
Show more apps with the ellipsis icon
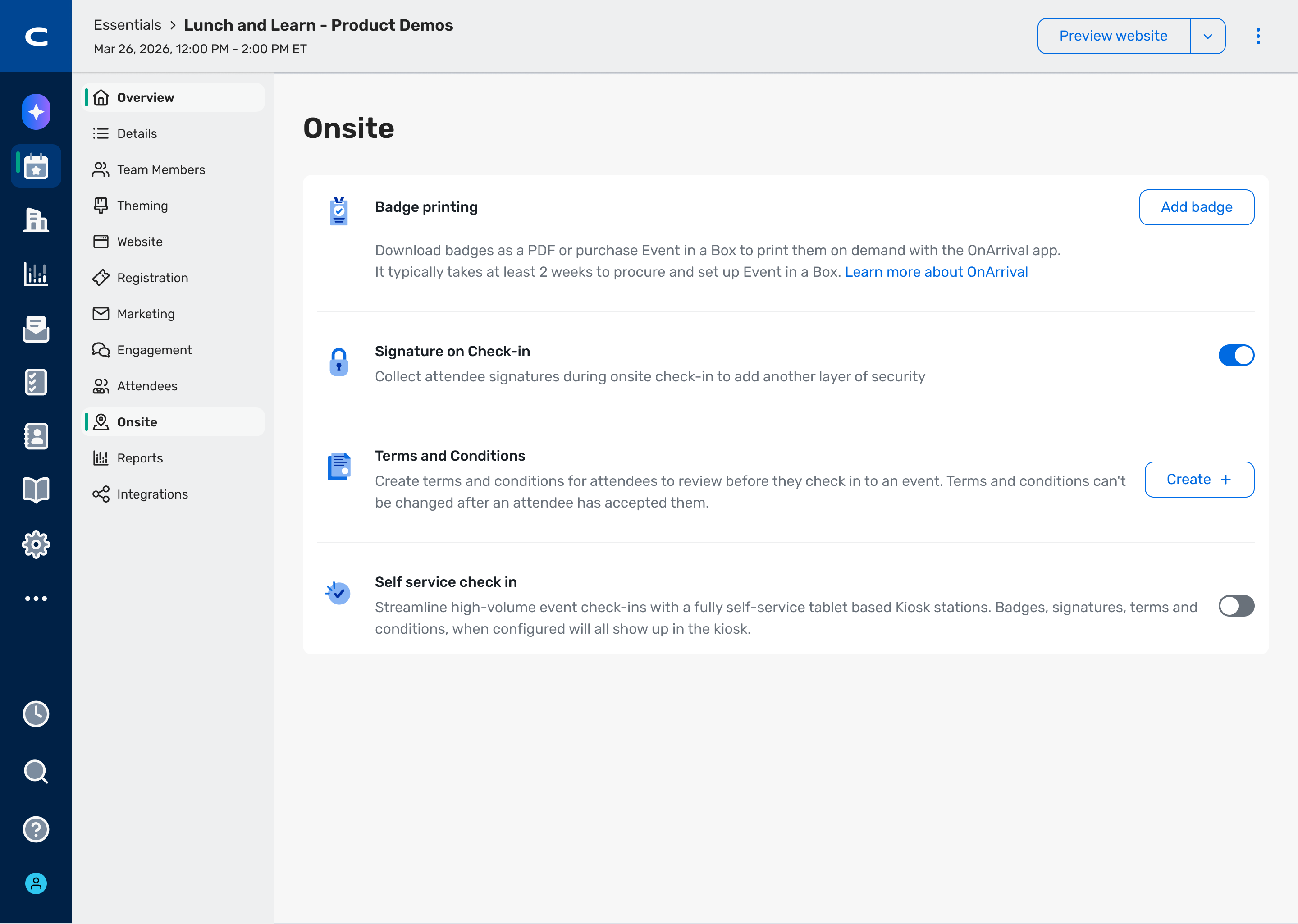pyautogui.click(x=36, y=599)
